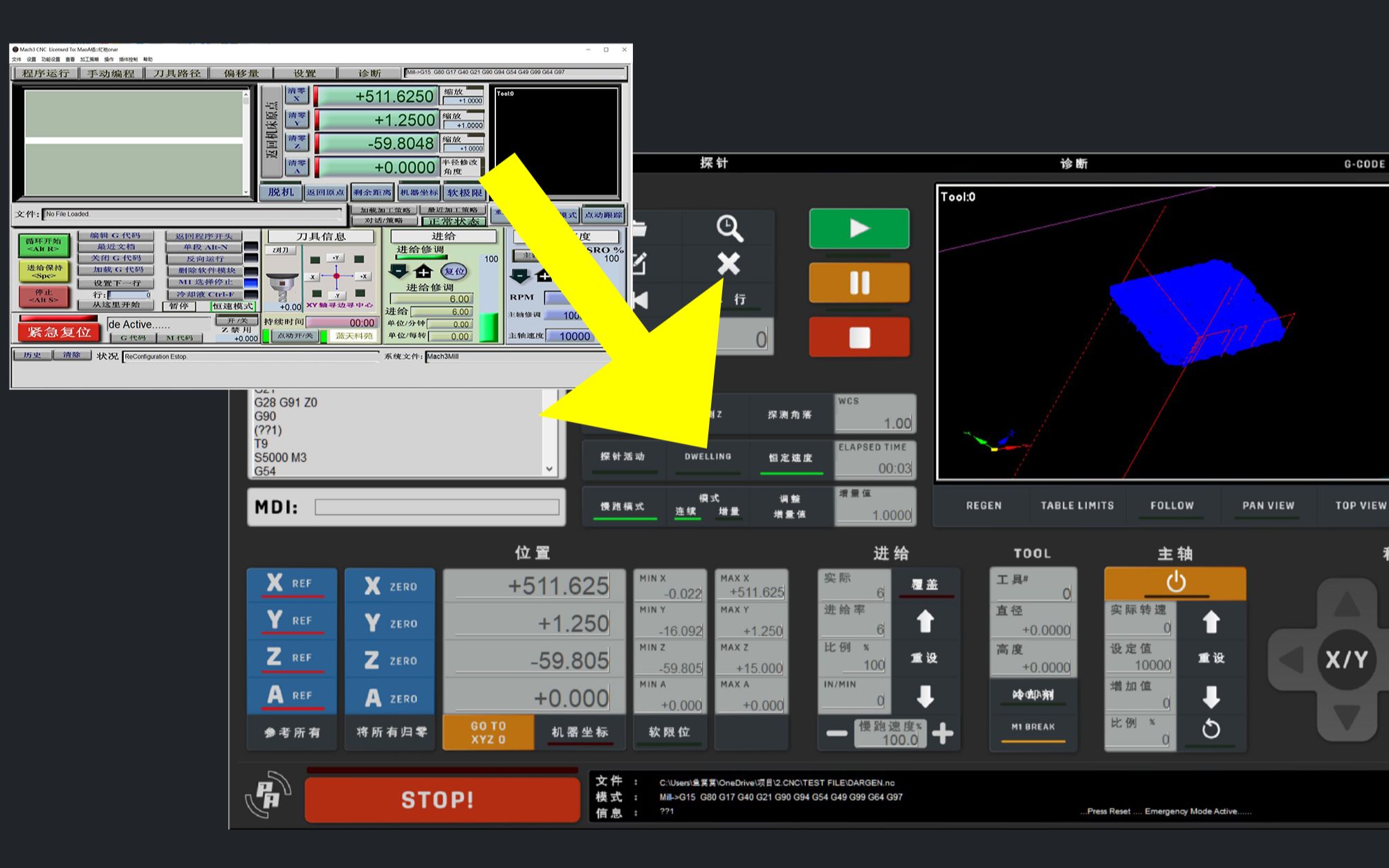Click the magnifier search icon
This screenshot has height=868, width=1389.
(x=729, y=228)
